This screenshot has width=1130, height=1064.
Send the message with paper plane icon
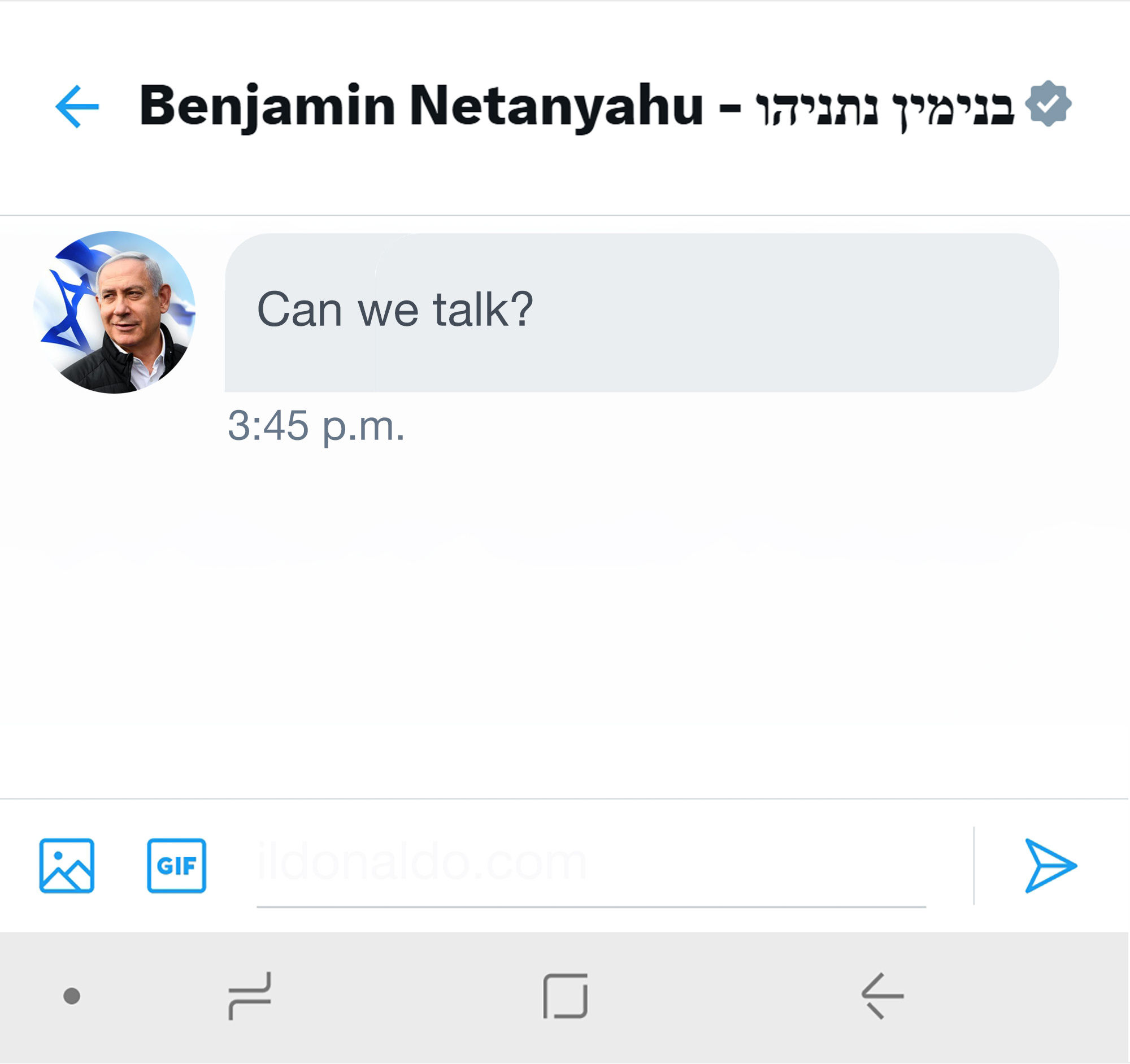click(x=1050, y=866)
